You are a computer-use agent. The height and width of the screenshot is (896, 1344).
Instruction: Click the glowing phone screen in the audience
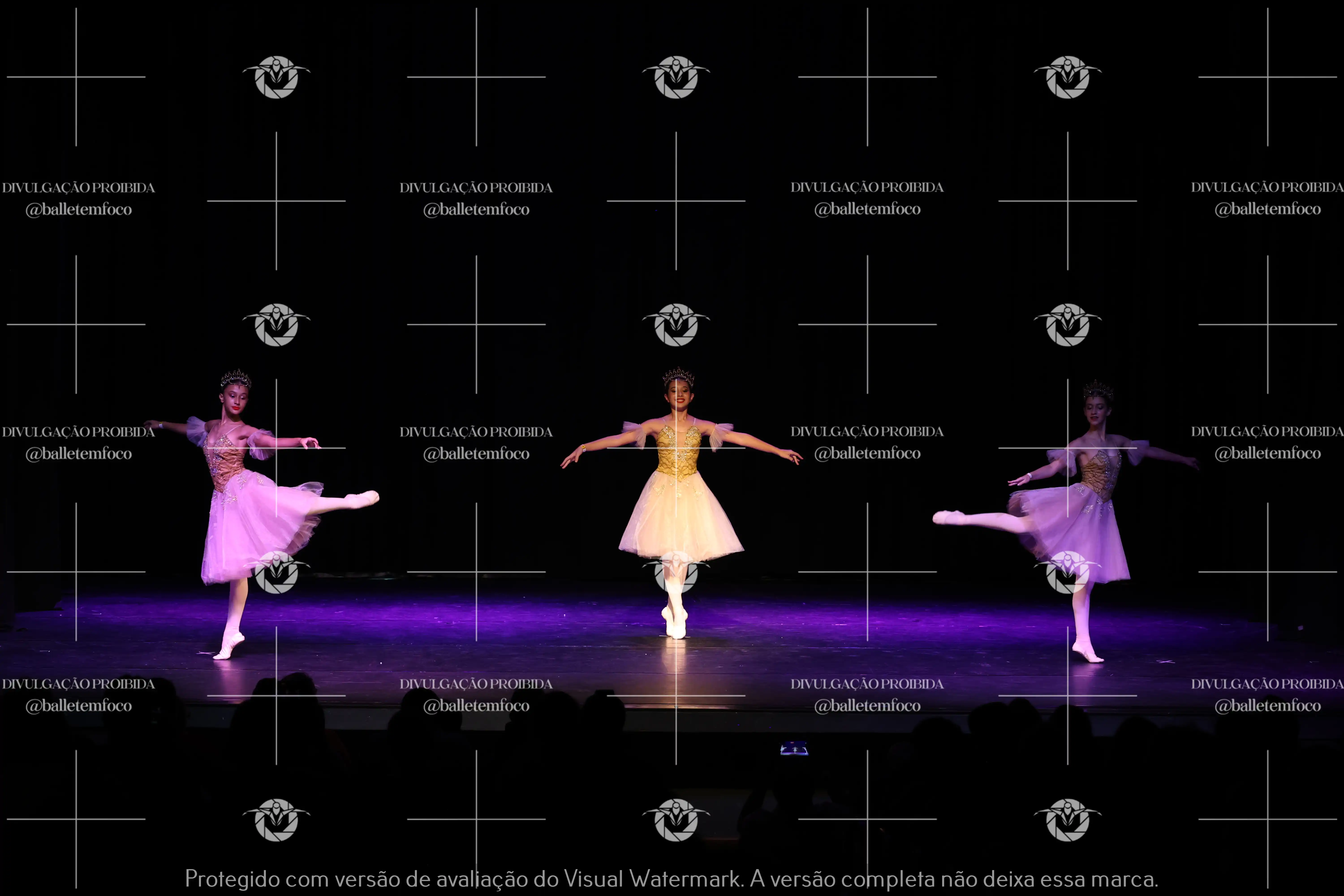point(794,749)
